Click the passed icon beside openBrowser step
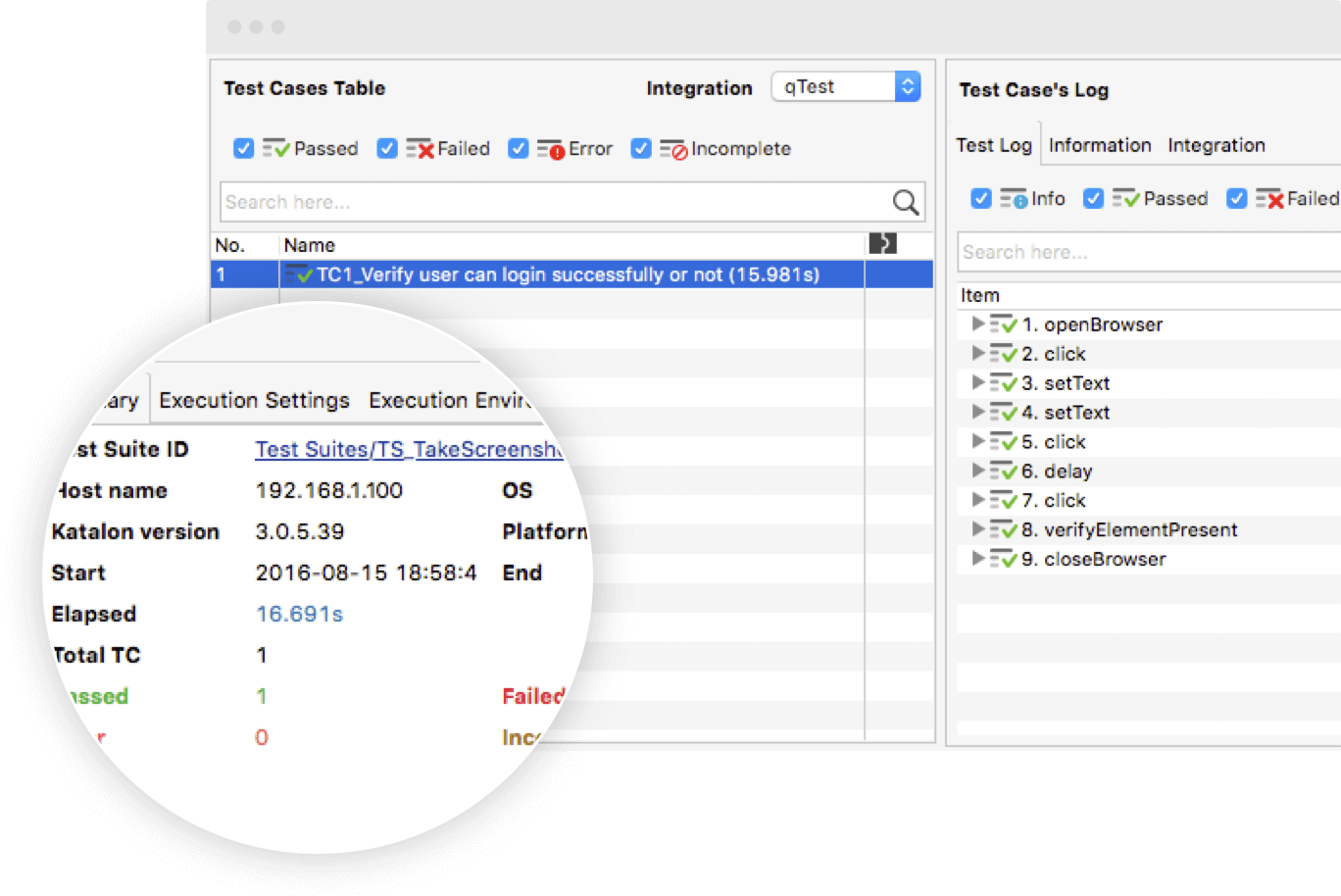This screenshot has width=1341, height=896. point(1003,324)
